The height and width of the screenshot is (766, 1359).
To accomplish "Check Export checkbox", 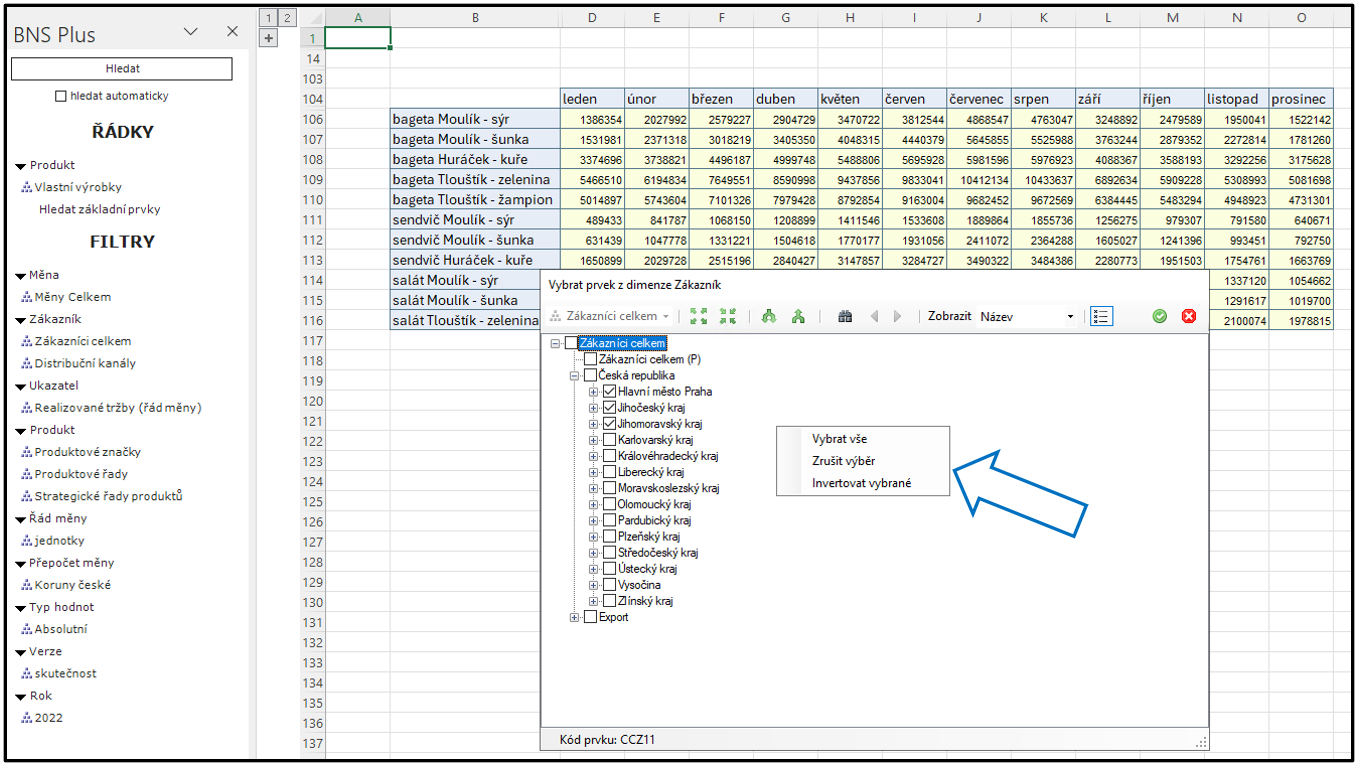I will point(591,617).
